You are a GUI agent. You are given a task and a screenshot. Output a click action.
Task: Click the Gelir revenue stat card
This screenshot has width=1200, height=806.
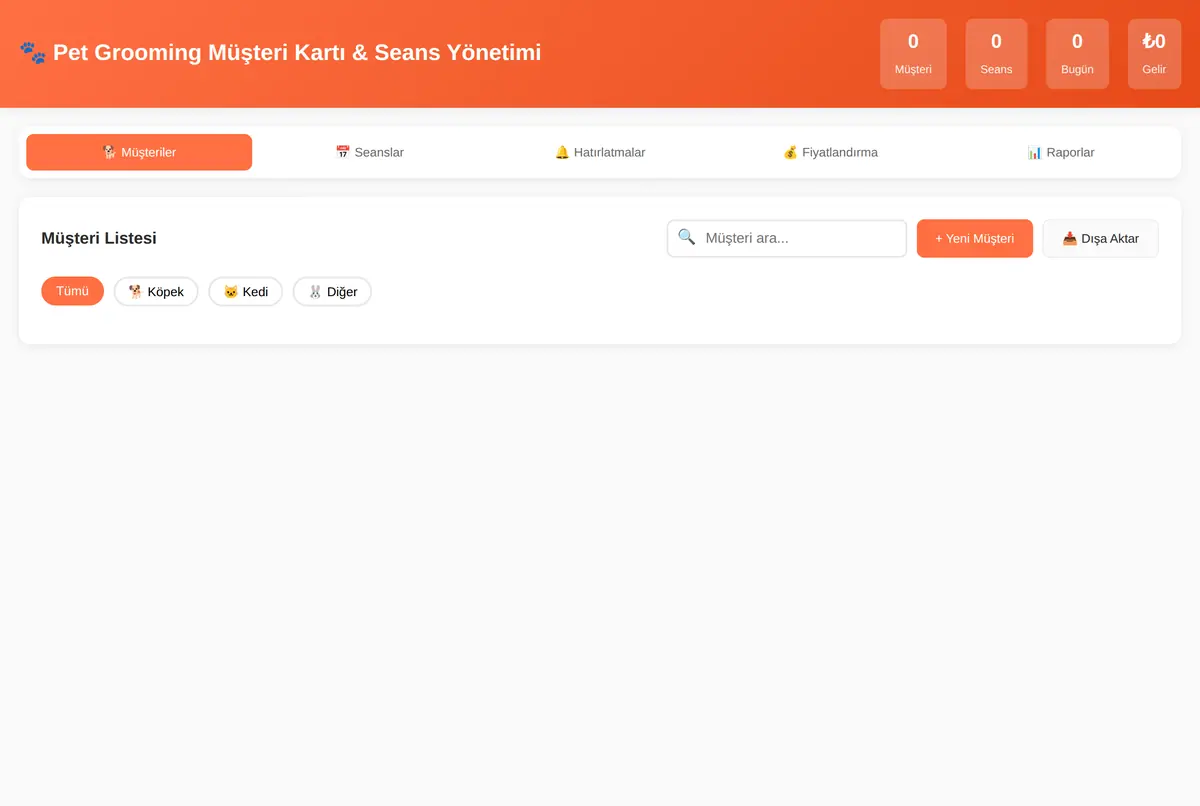(x=1154, y=54)
